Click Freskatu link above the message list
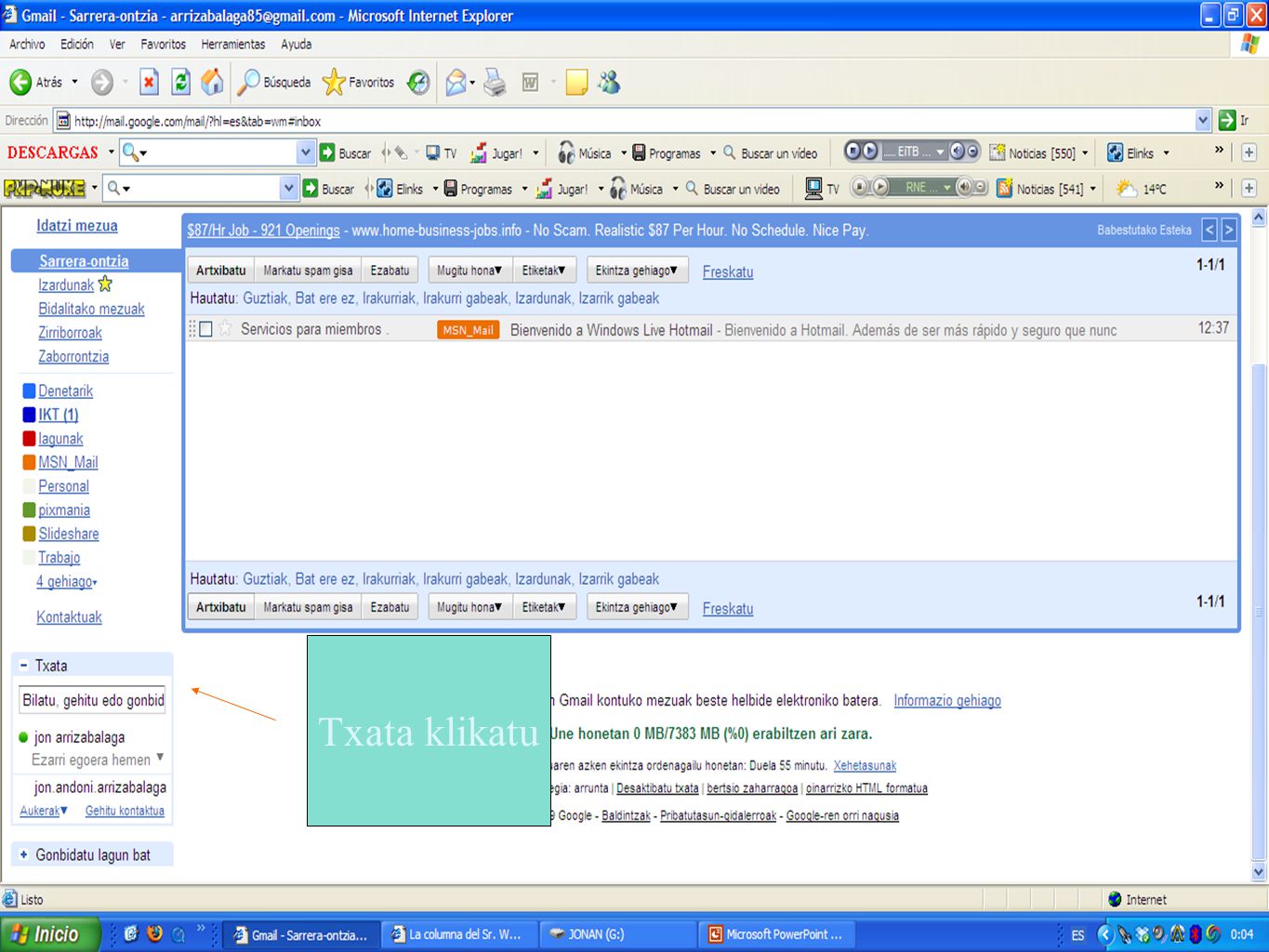This screenshot has height=952, width=1269. click(728, 272)
